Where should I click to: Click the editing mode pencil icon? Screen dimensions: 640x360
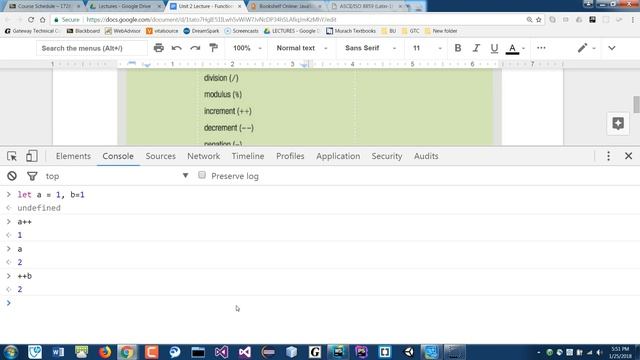click(582, 48)
